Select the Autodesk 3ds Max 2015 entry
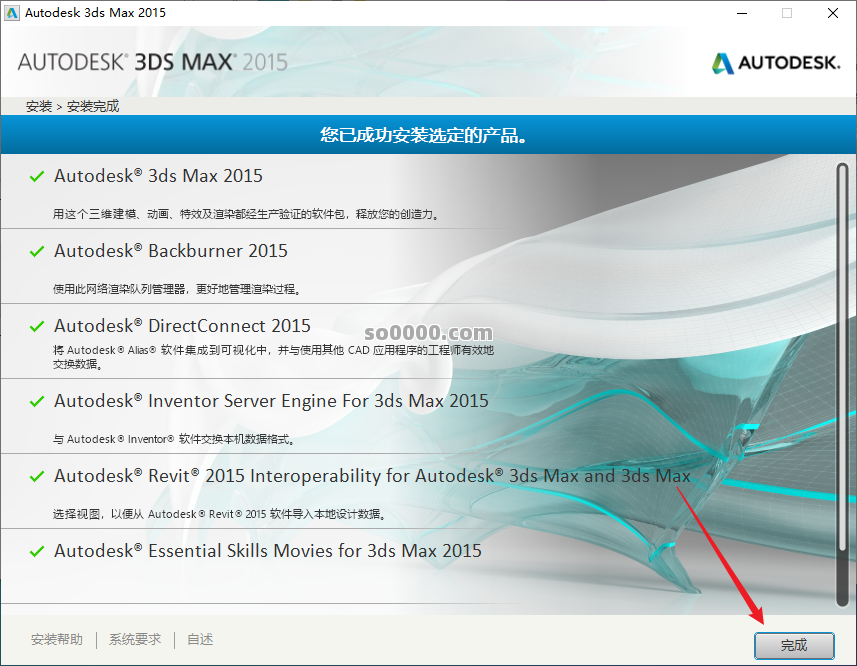 pyautogui.click(x=158, y=176)
